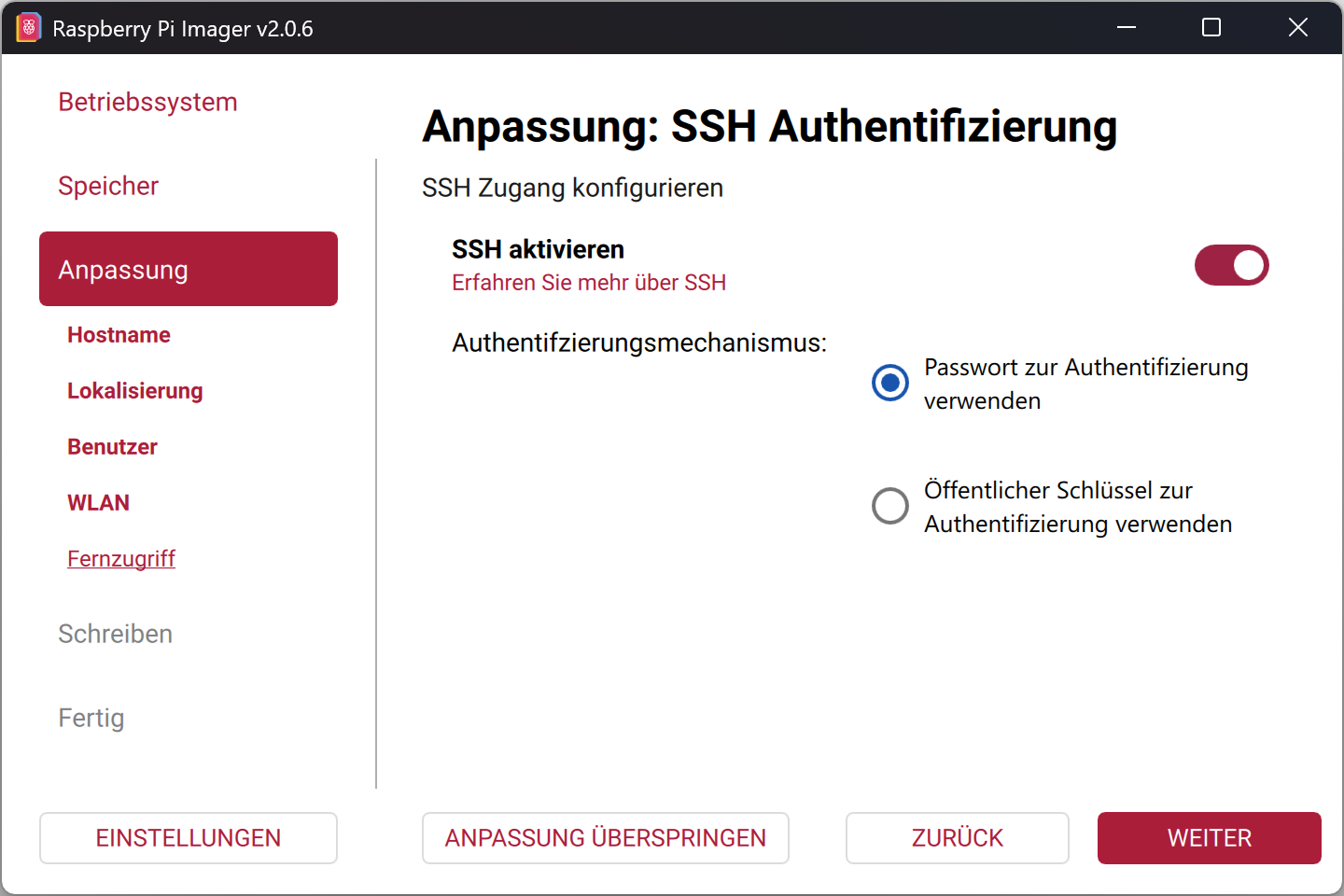Go back with the ZURÜCK button
The height and width of the screenshot is (896, 1344).
click(957, 838)
